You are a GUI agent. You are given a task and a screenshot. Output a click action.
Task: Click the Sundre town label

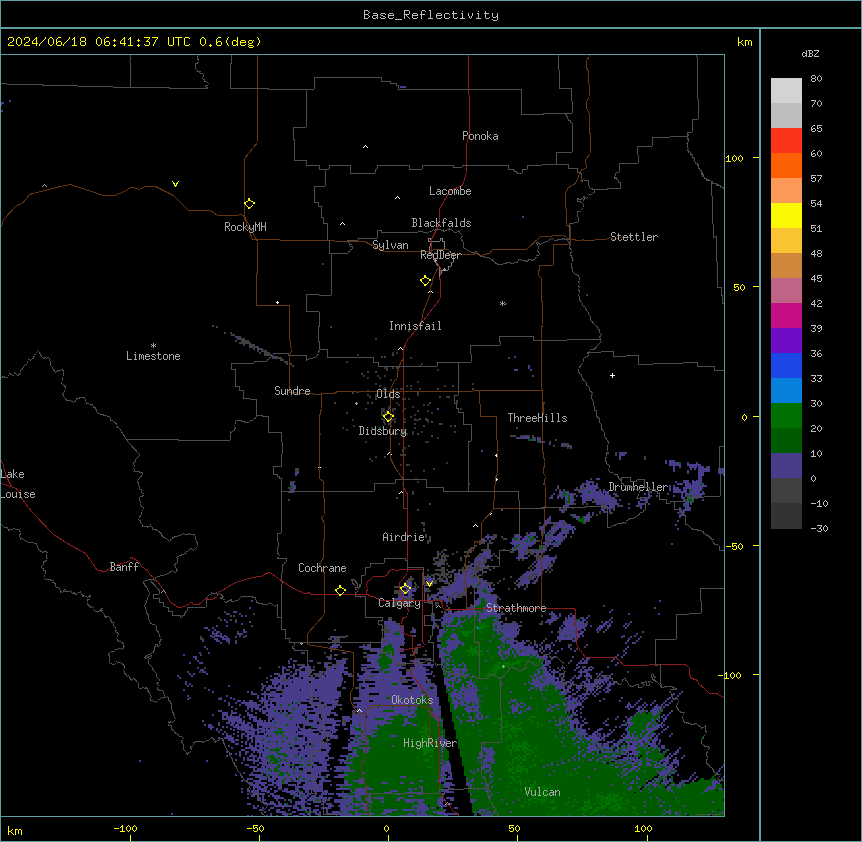[x=292, y=391]
